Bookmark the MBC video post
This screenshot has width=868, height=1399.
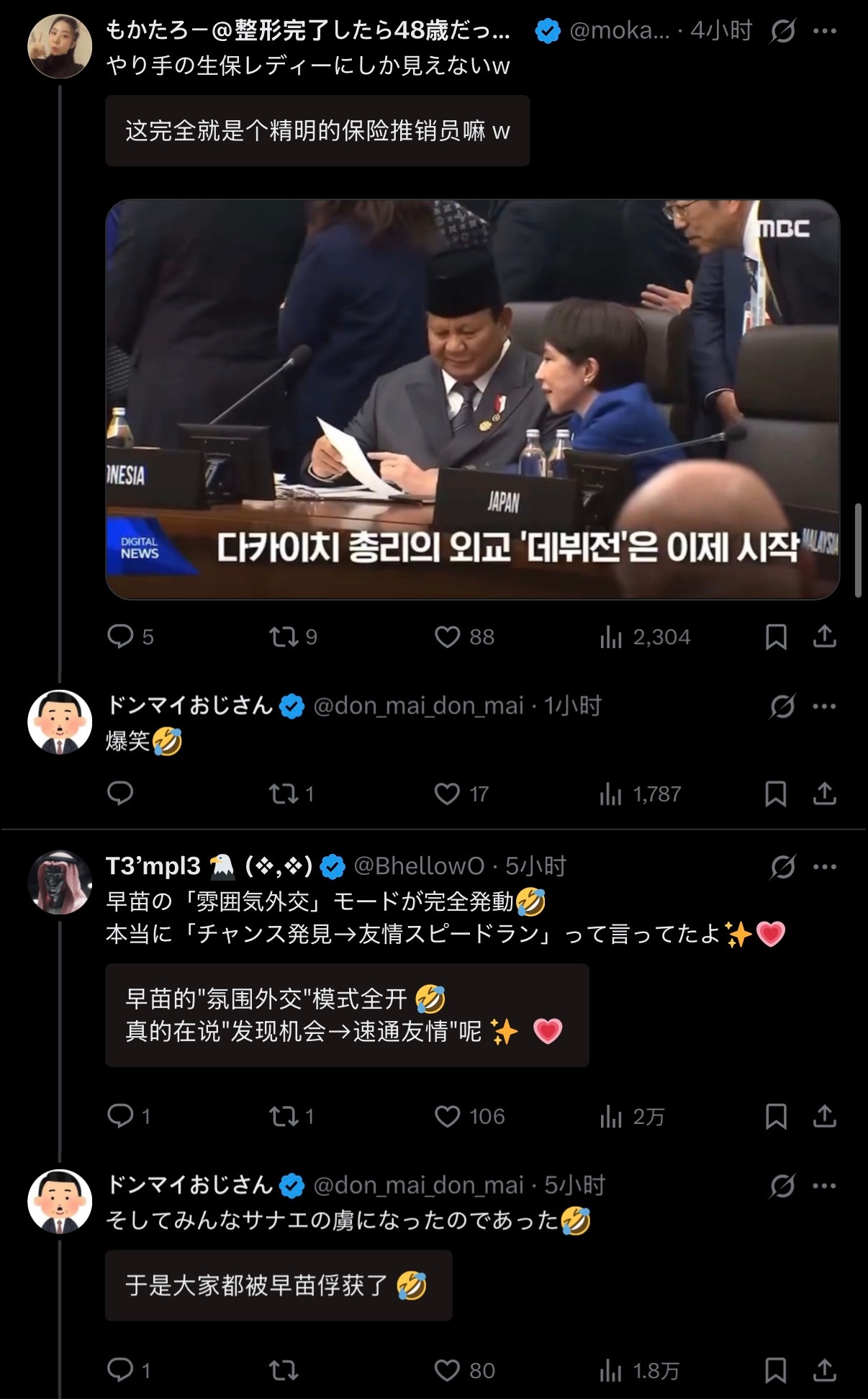point(775,636)
